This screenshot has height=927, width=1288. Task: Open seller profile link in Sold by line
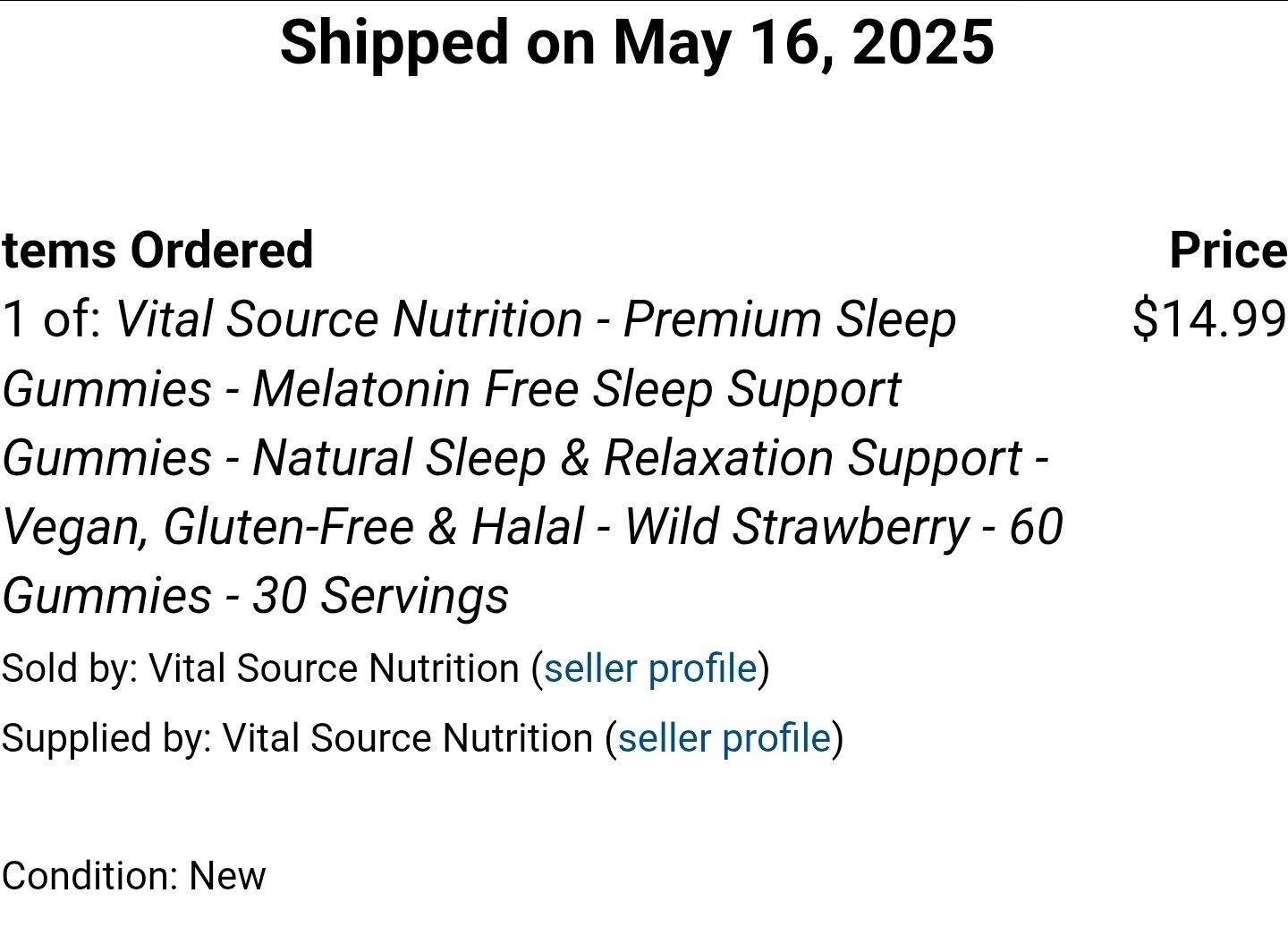point(650,668)
